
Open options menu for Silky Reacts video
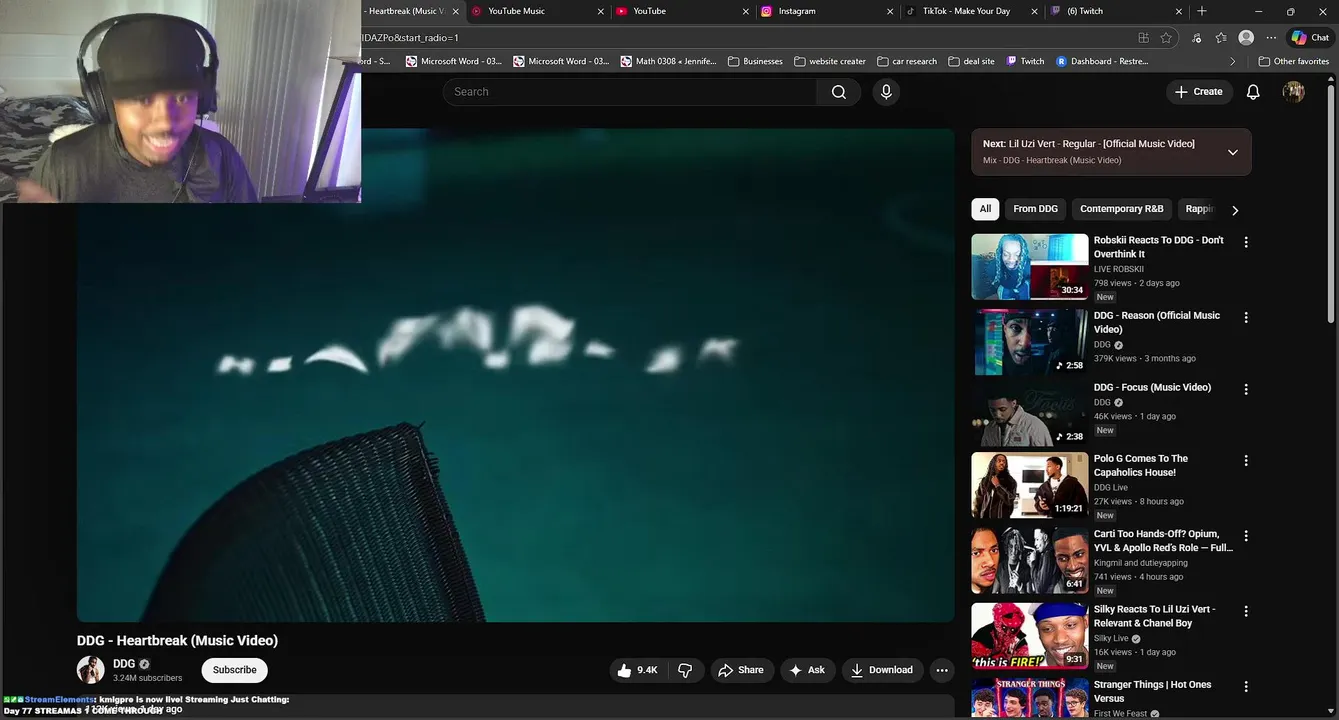tap(1246, 611)
